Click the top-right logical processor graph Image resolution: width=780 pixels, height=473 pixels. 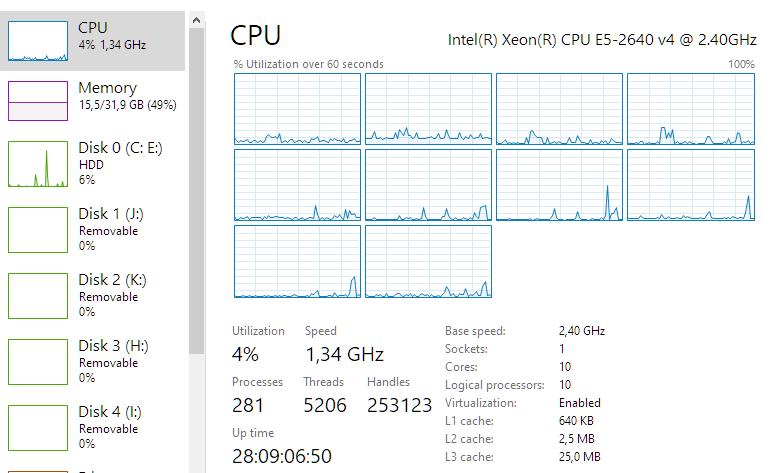pos(690,109)
